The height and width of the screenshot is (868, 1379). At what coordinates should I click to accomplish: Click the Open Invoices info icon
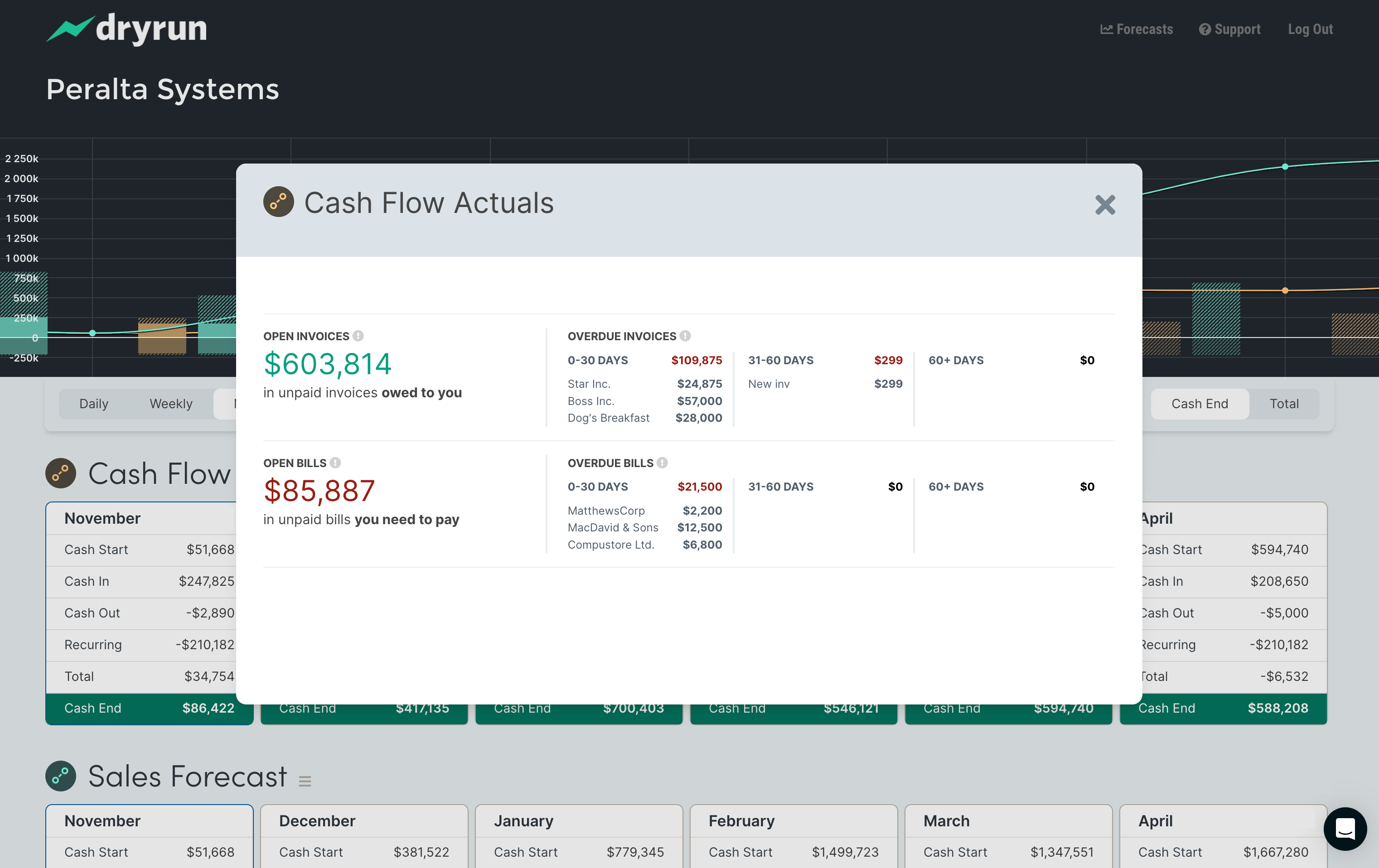tap(358, 336)
